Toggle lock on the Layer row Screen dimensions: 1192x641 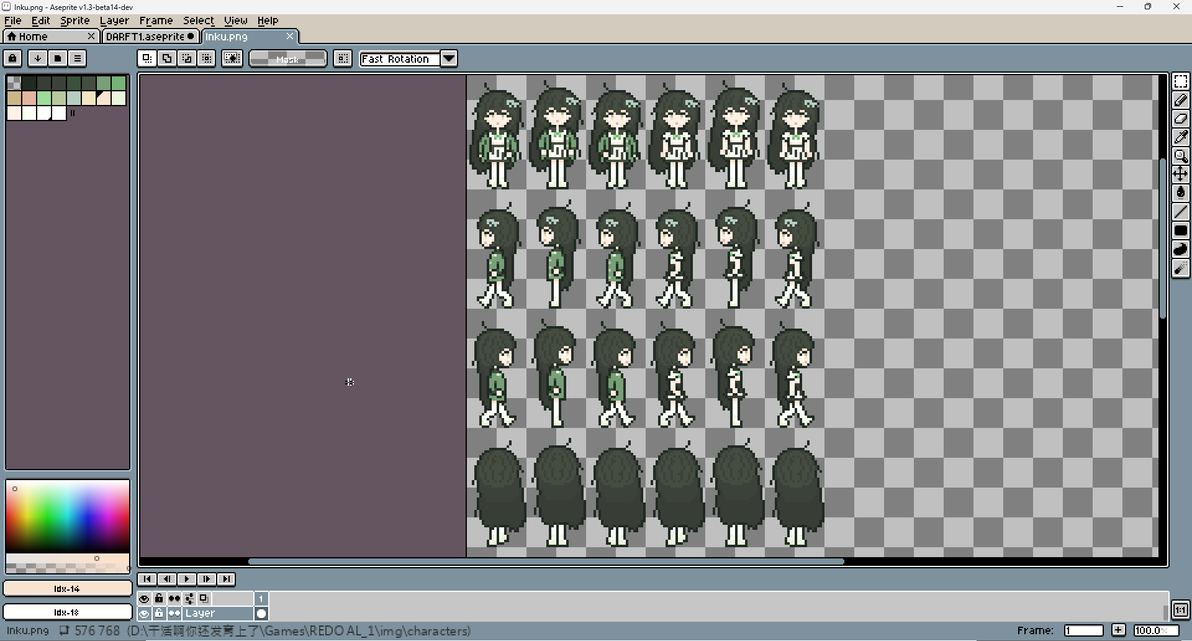click(159, 614)
